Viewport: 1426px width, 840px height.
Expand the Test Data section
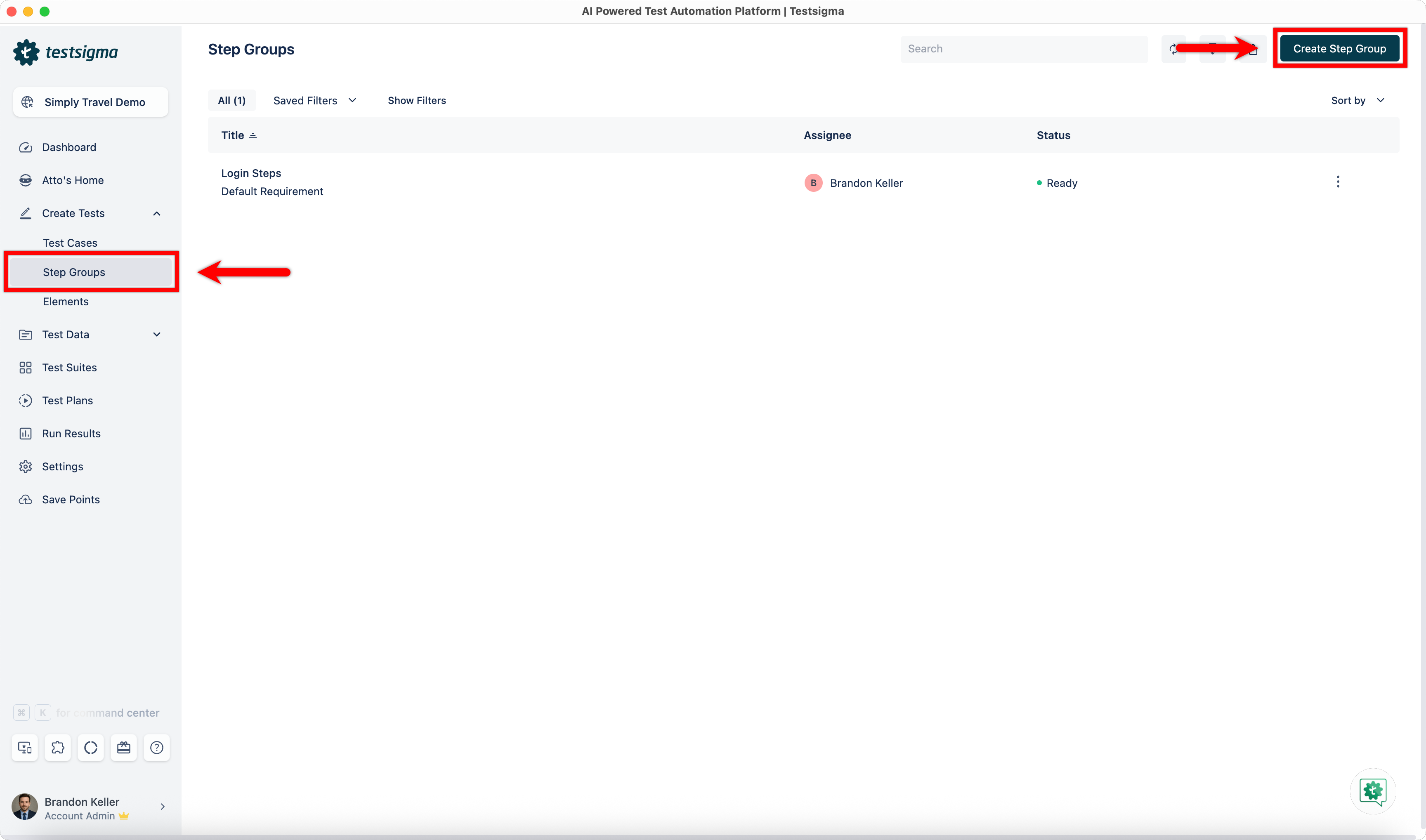pyautogui.click(x=157, y=335)
